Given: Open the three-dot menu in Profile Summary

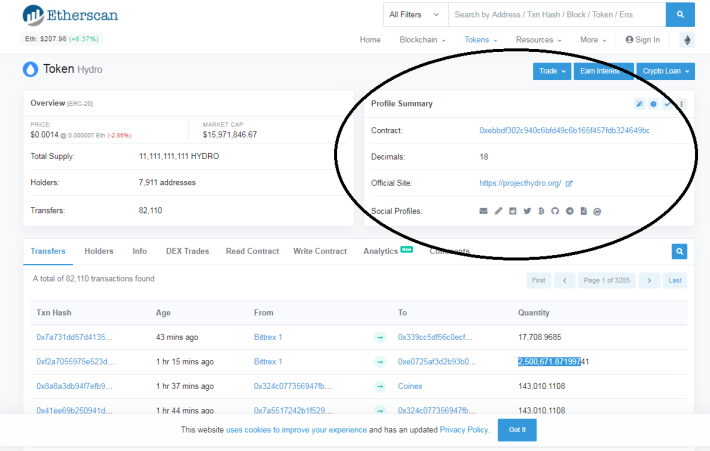Looking at the screenshot, I should 682,103.
